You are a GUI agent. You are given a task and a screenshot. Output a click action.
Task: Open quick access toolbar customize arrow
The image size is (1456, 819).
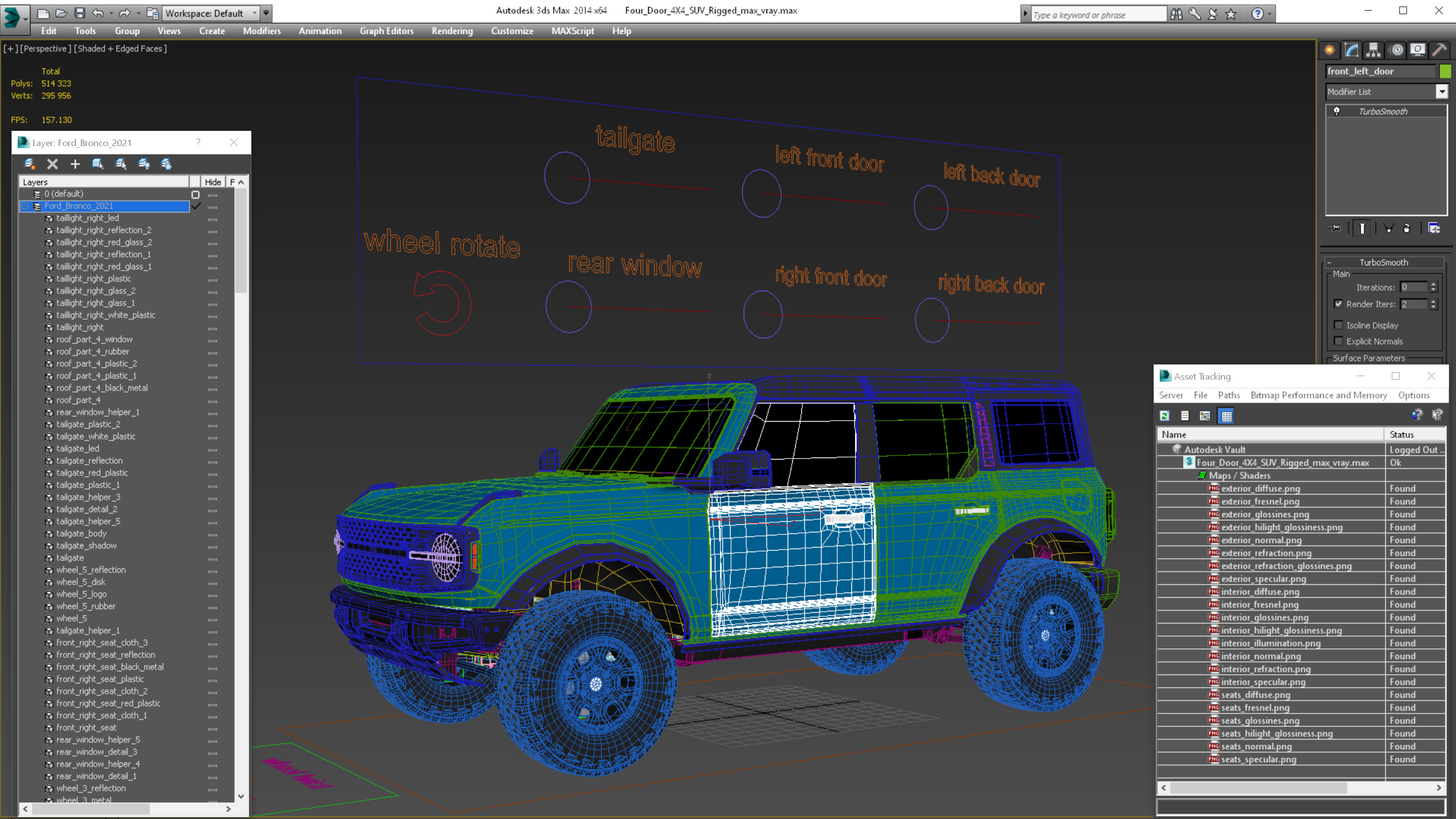tap(266, 13)
